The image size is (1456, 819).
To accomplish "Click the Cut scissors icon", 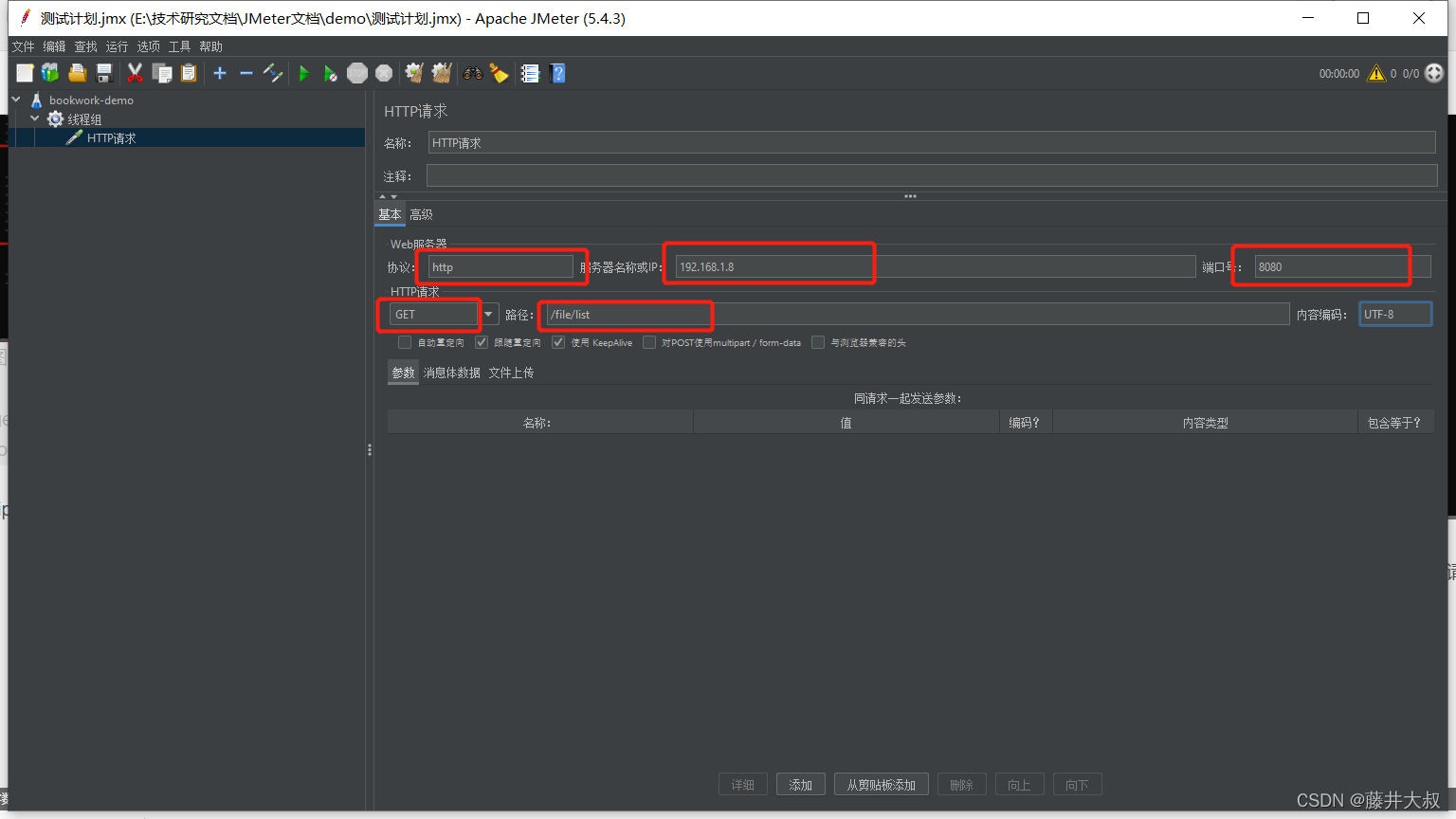I will point(135,73).
